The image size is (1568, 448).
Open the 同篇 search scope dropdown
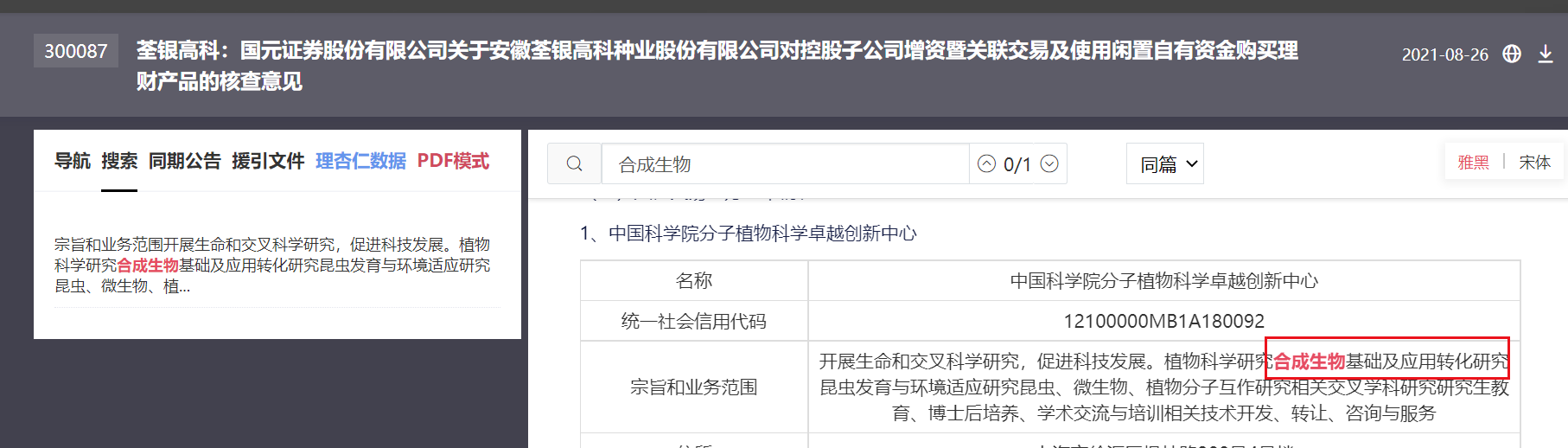point(1165,163)
